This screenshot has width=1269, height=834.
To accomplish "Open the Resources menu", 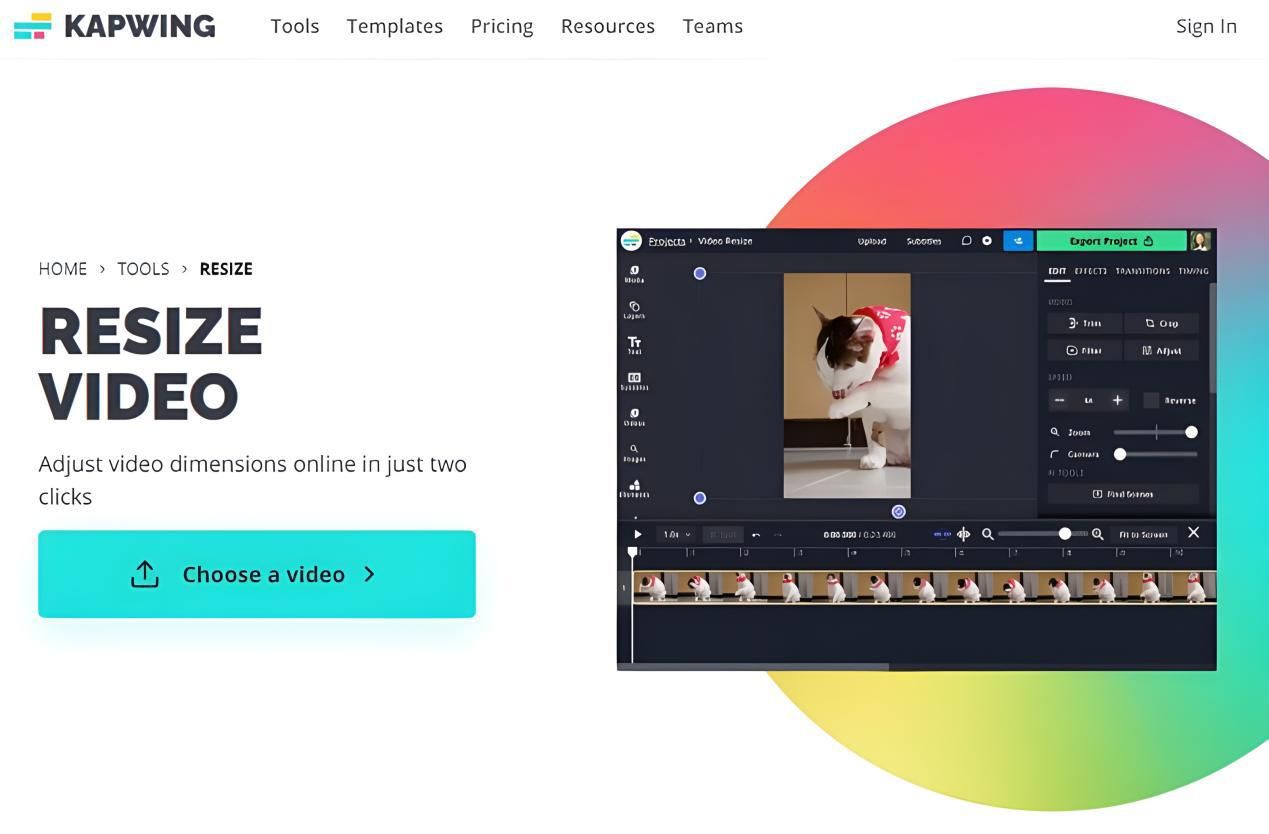I will [608, 26].
